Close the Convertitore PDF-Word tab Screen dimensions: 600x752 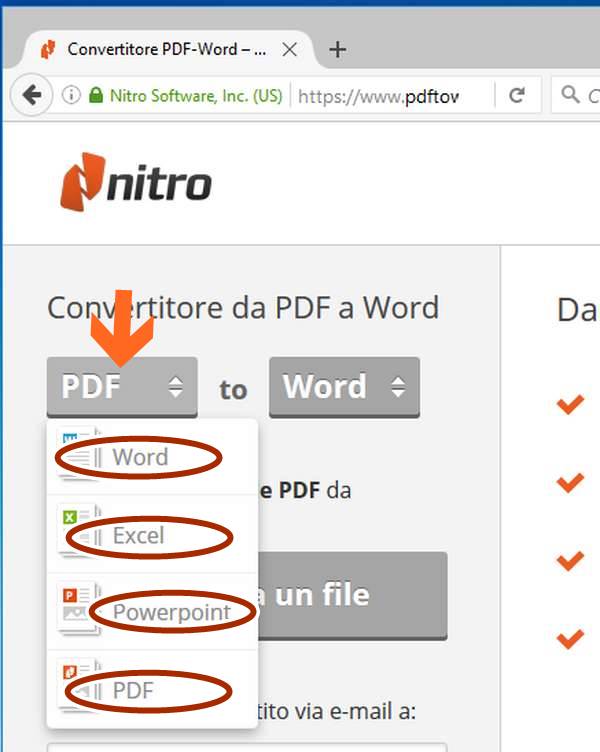[289, 49]
